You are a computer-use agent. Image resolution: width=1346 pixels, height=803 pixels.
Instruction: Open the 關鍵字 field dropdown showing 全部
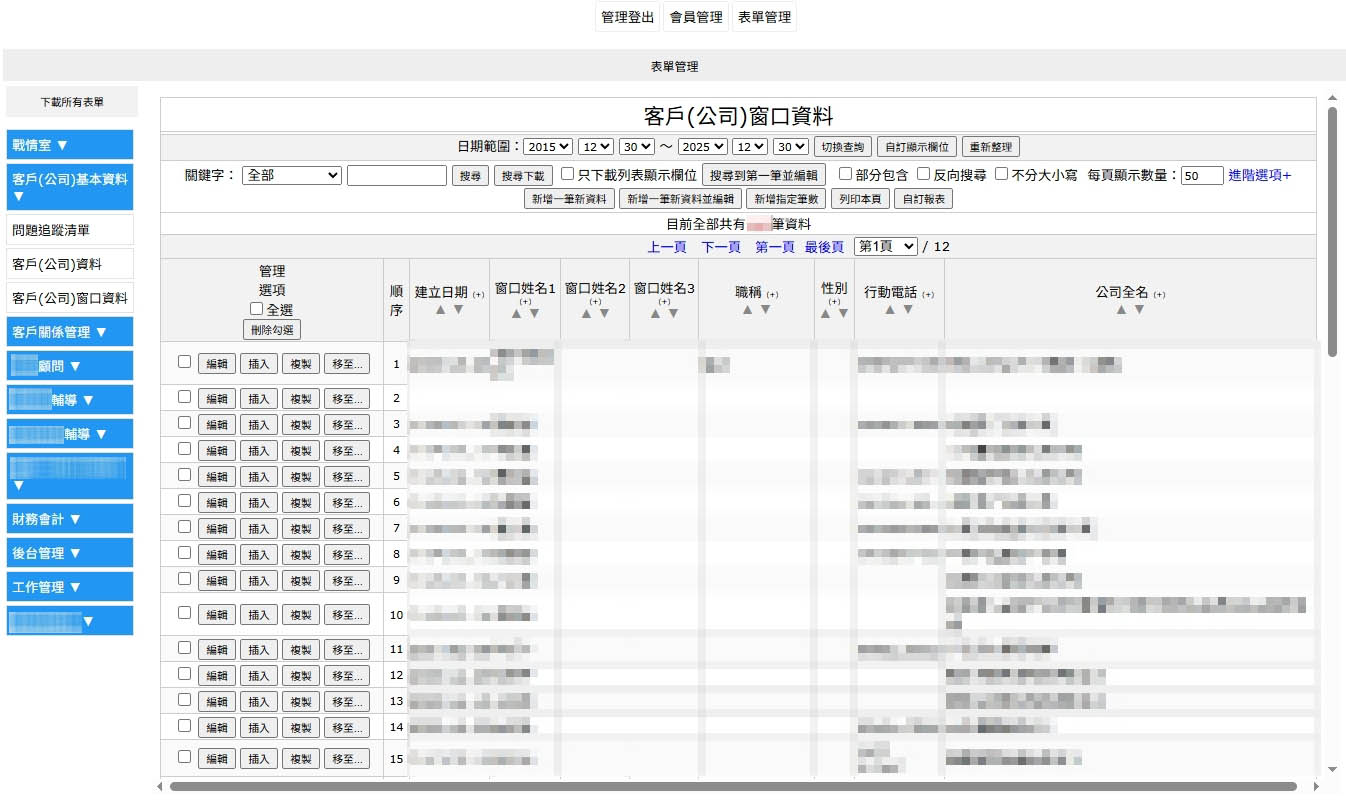tap(292, 175)
